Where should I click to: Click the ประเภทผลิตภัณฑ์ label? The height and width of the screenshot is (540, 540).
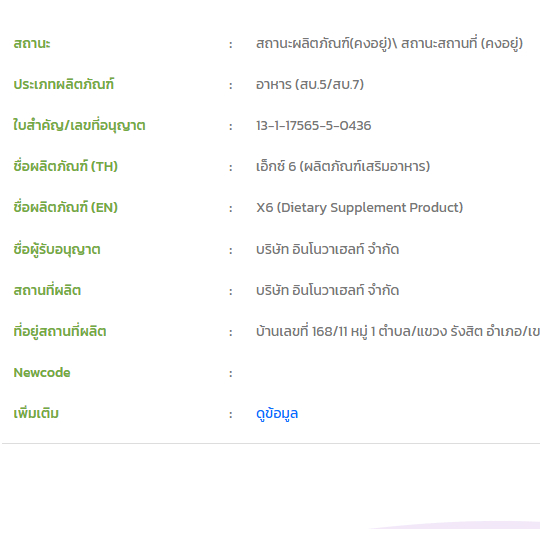(x=64, y=84)
